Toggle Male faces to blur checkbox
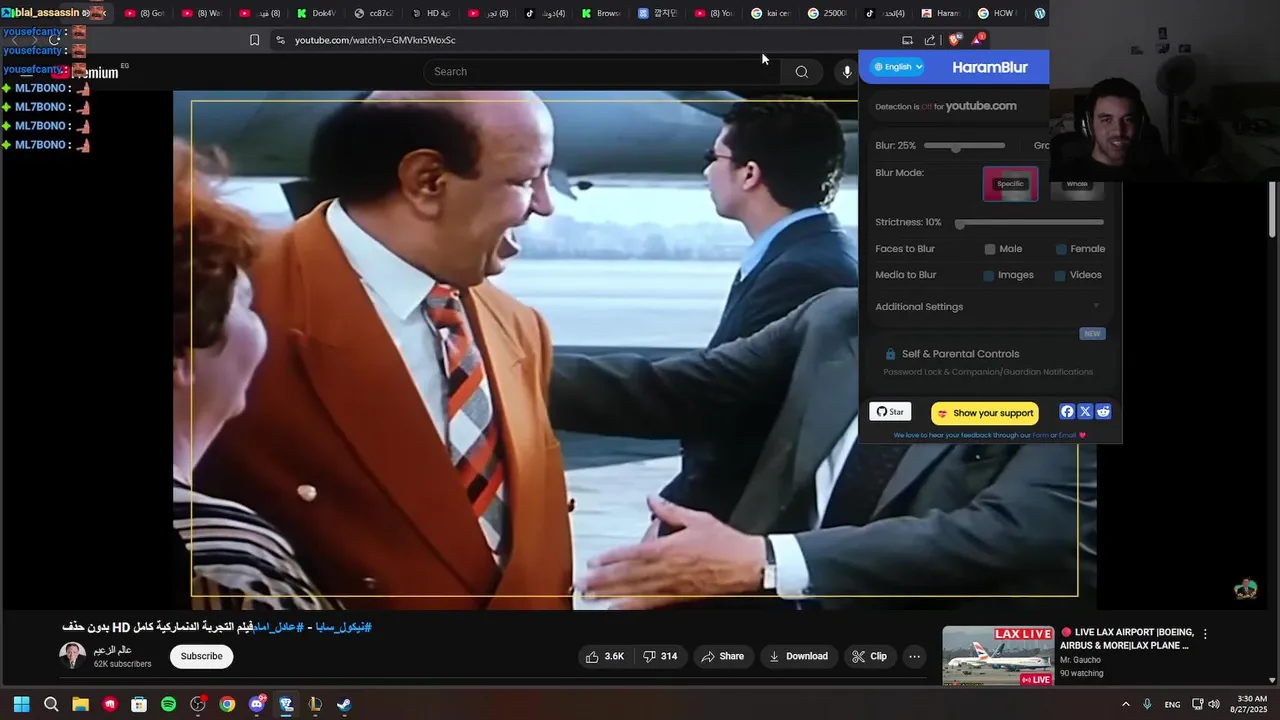This screenshot has height=720, width=1280. pyautogui.click(x=990, y=249)
